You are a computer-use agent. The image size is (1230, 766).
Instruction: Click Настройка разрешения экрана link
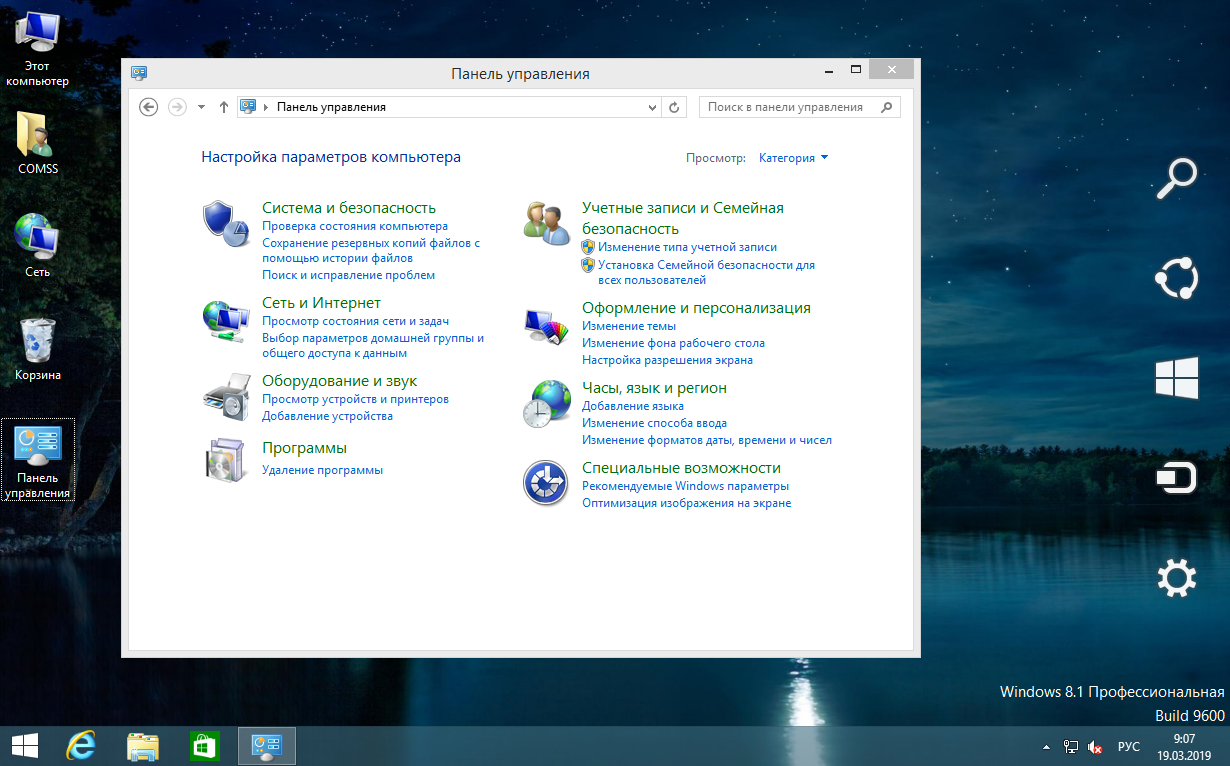coord(667,360)
